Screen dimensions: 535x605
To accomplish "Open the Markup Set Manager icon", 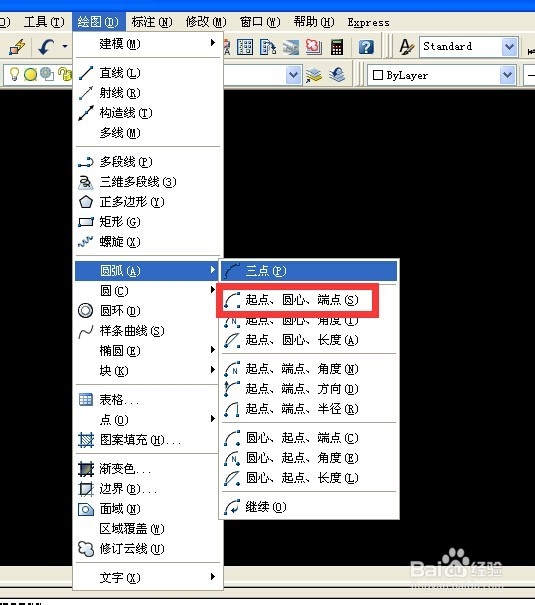I will pos(314,47).
